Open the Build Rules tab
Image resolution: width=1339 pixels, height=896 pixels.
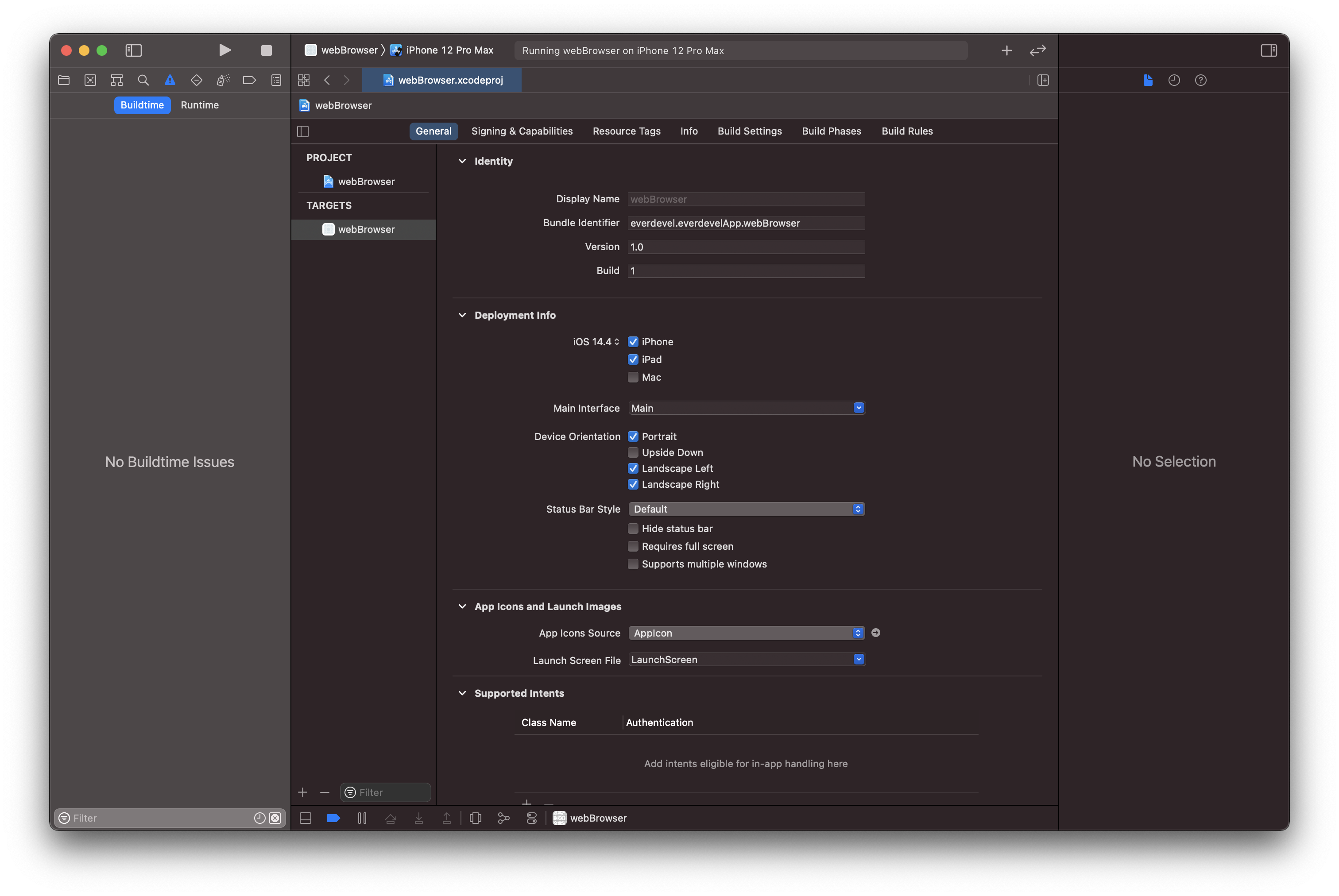907,131
